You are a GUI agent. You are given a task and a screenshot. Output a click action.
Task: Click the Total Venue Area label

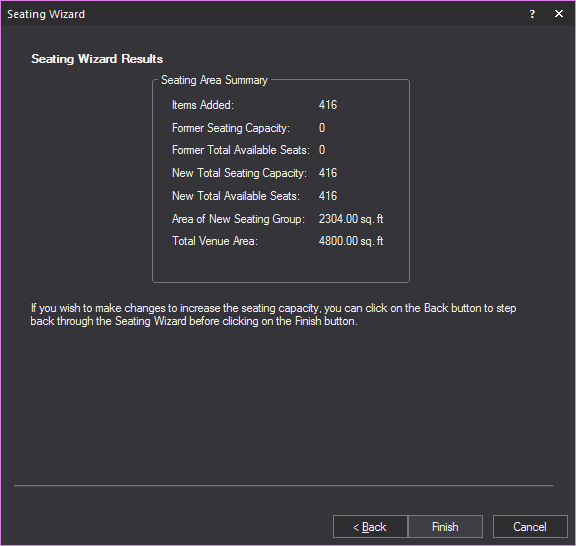tap(215, 241)
